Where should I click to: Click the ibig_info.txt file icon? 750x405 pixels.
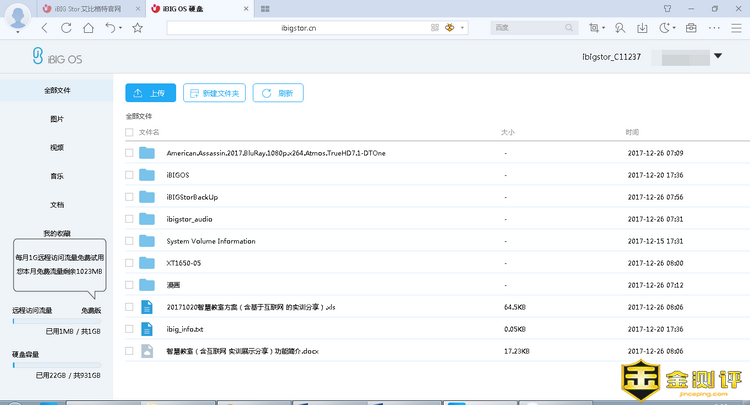147,328
